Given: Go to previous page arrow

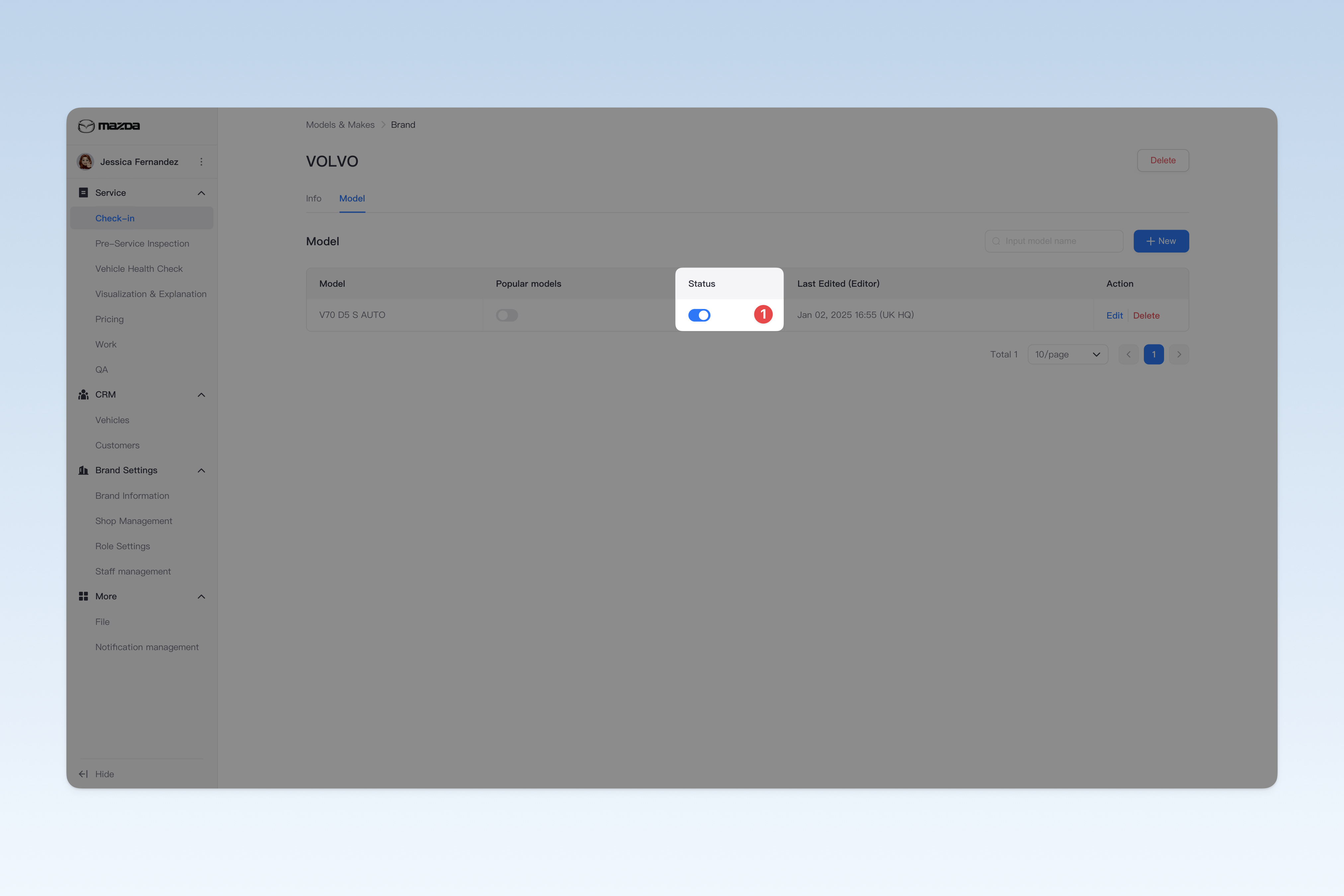Looking at the screenshot, I should tap(1129, 354).
